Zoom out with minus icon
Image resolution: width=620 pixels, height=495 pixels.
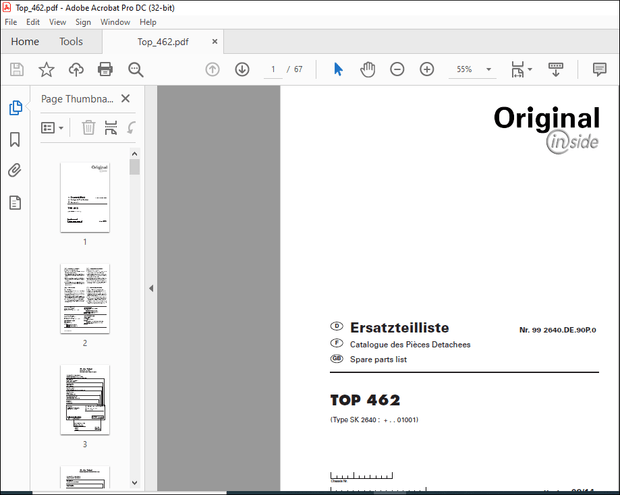pyautogui.click(x=397, y=70)
